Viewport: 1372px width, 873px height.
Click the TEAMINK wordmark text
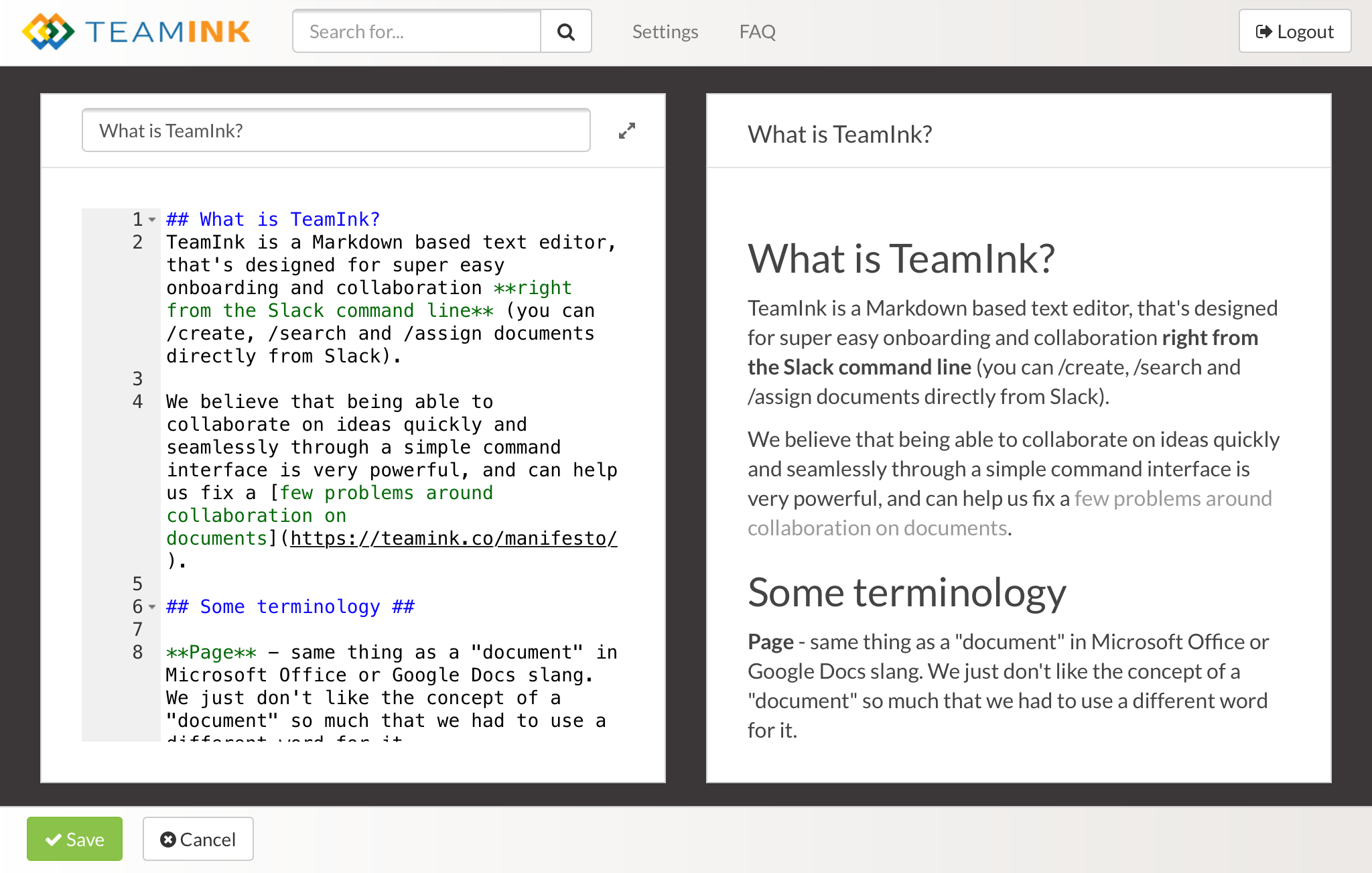167,31
